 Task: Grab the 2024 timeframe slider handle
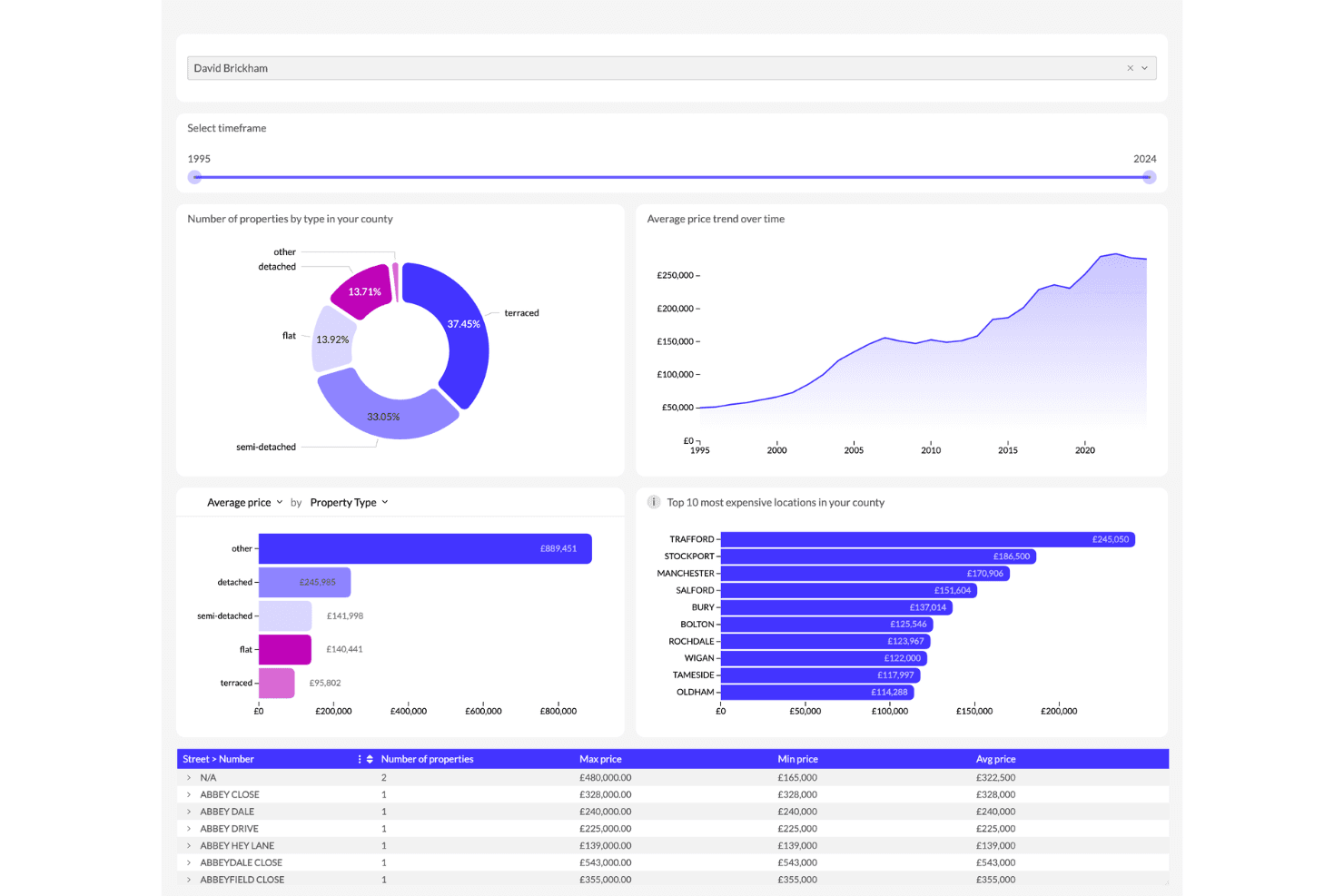click(x=1149, y=177)
